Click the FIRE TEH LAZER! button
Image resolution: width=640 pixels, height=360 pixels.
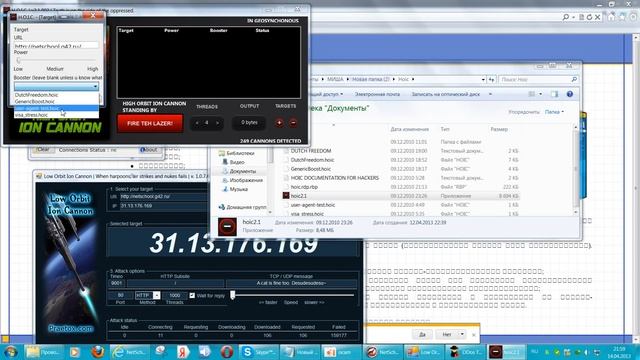click(x=150, y=123)
